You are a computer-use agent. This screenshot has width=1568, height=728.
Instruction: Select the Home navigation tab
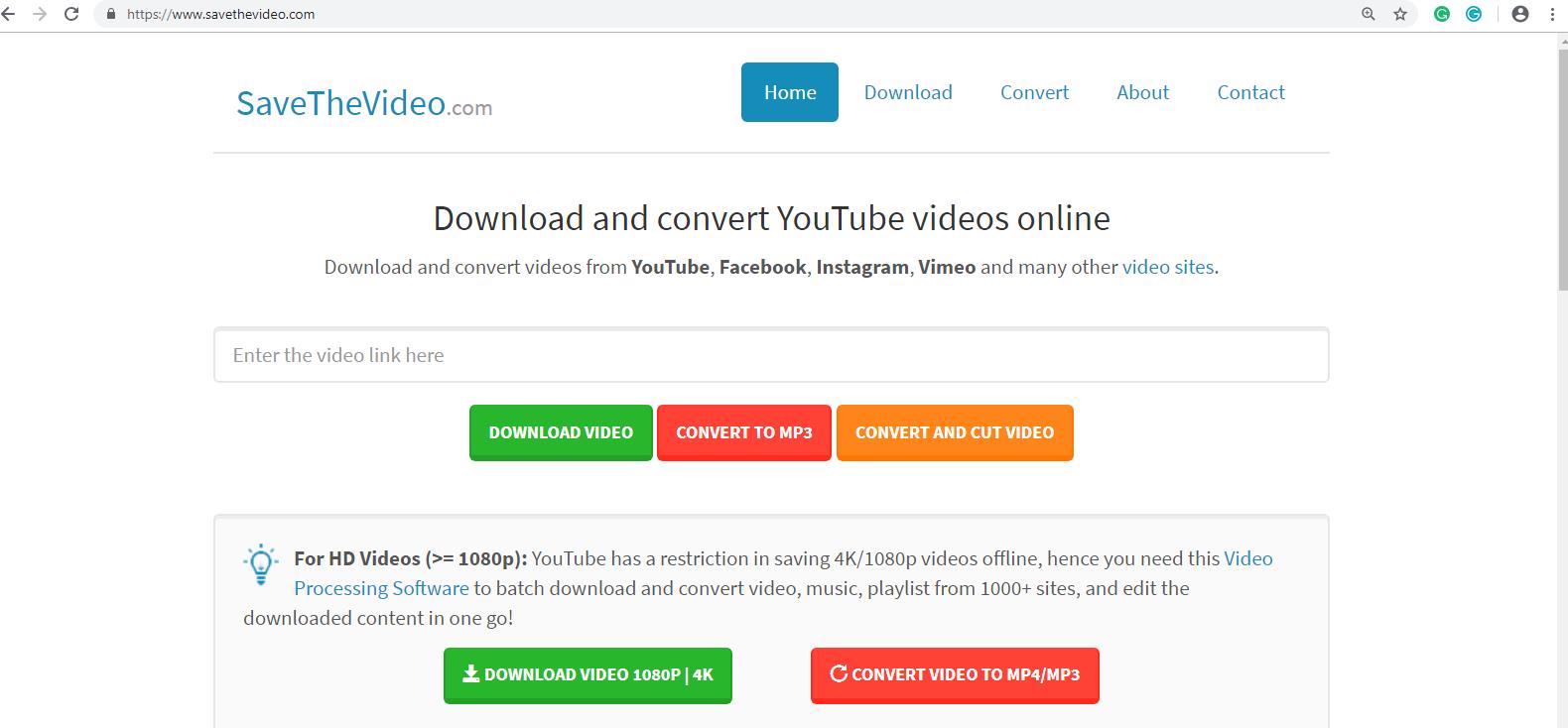[x=790, y=92]
